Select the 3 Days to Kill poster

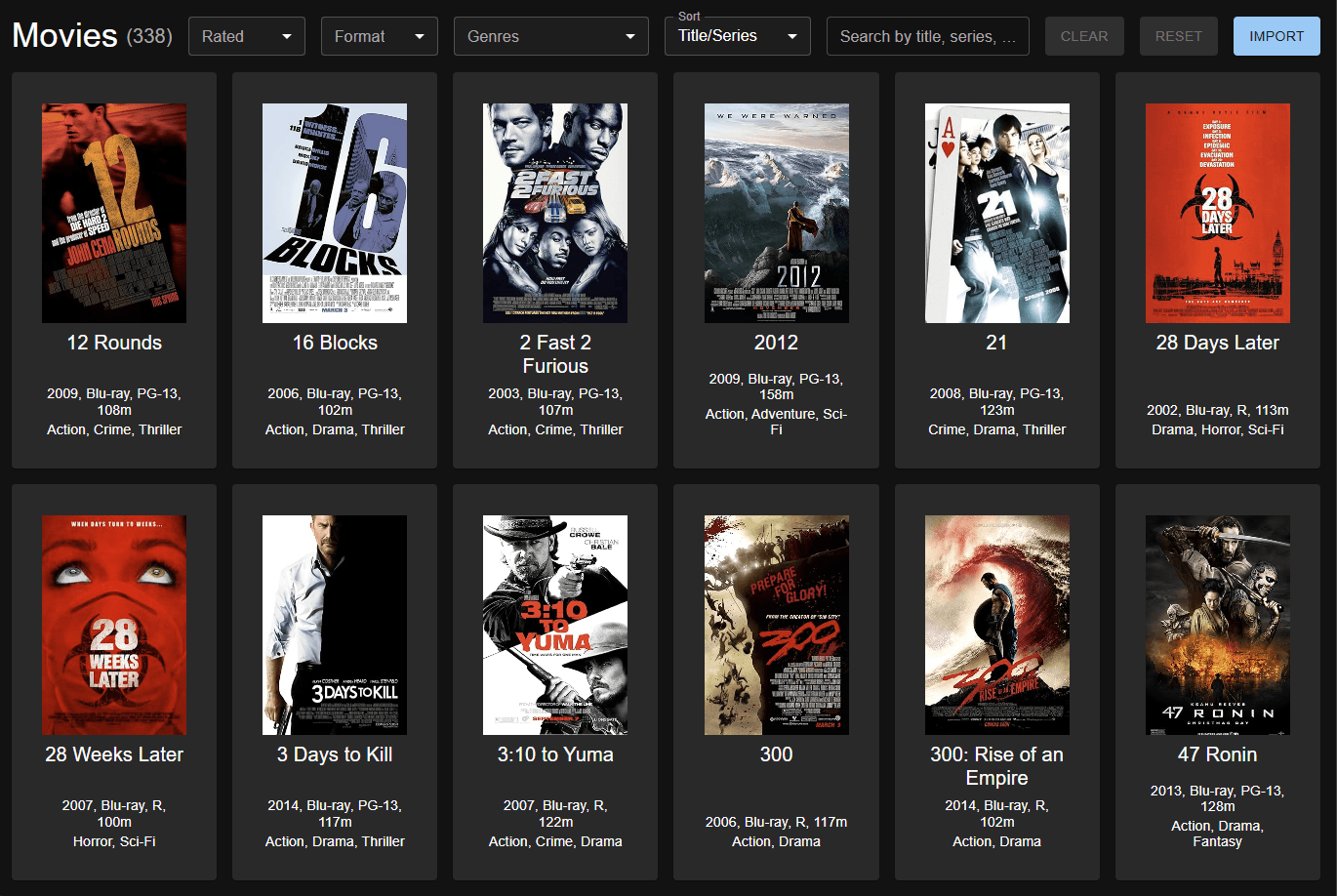point(335,625)
